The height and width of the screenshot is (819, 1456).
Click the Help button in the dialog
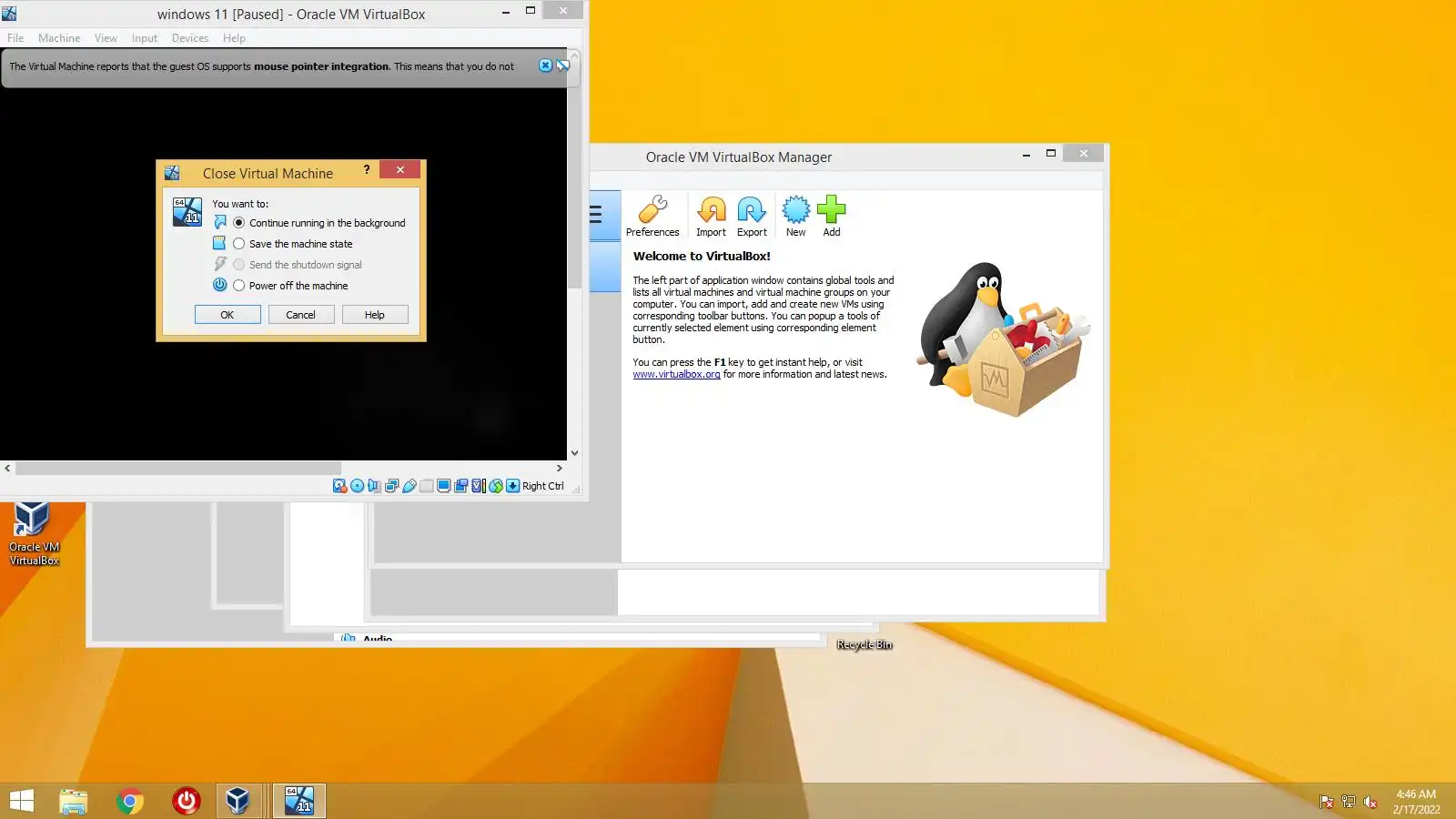point(374,315)
